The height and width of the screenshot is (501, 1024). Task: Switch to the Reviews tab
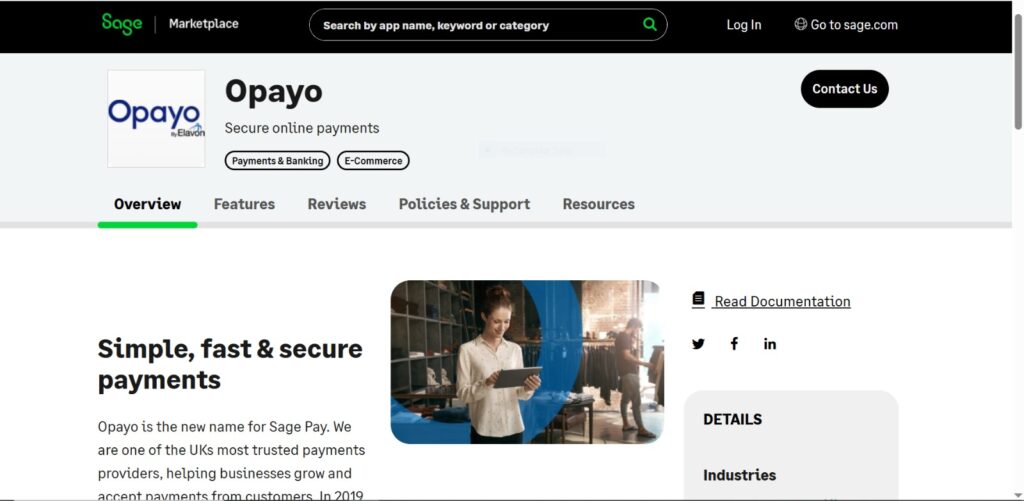tap(337, 204)
